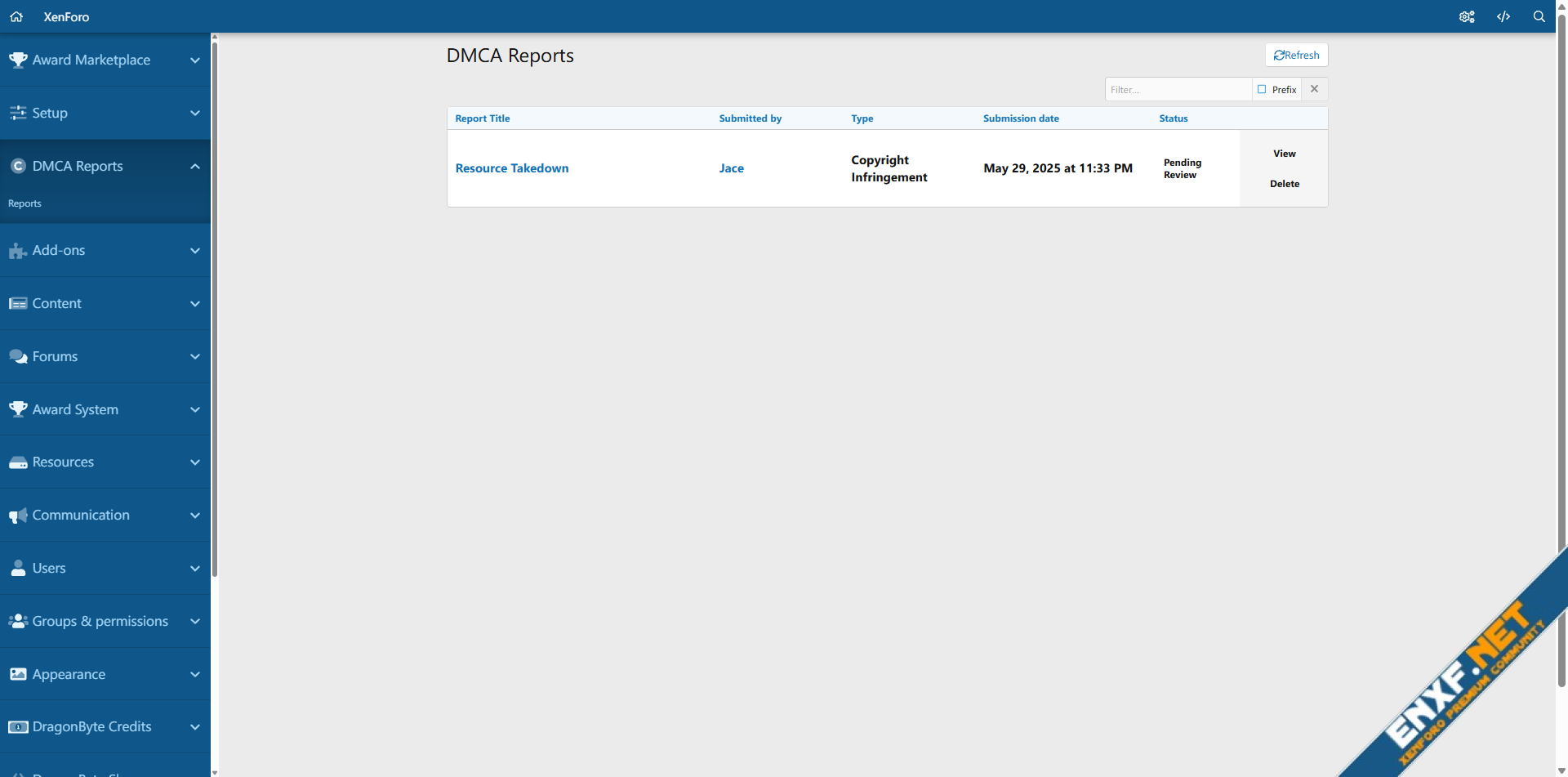
Task: View the Resource Takedown report
Action: click(1285, 154)
